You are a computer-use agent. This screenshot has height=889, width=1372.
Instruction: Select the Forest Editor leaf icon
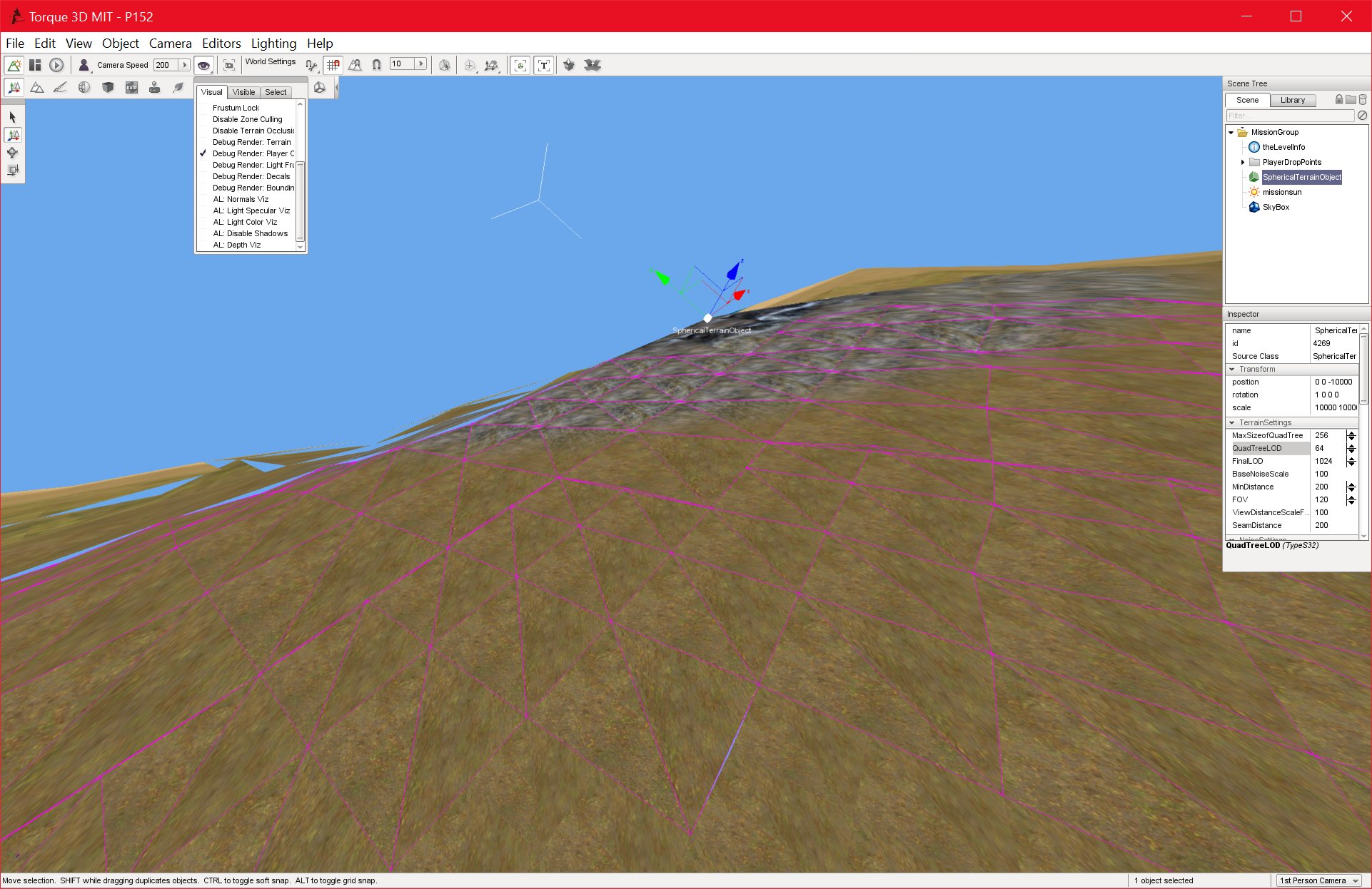(178, 88)
